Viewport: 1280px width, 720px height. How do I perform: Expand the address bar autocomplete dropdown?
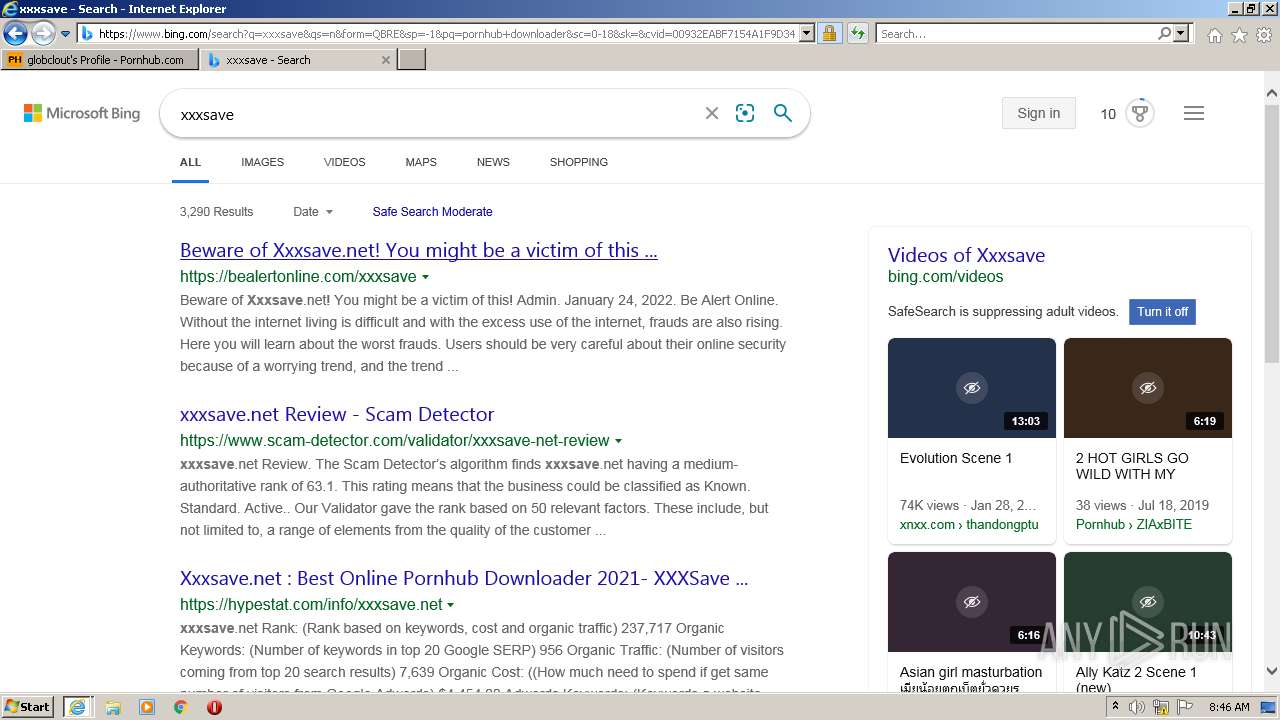[807, 34]
